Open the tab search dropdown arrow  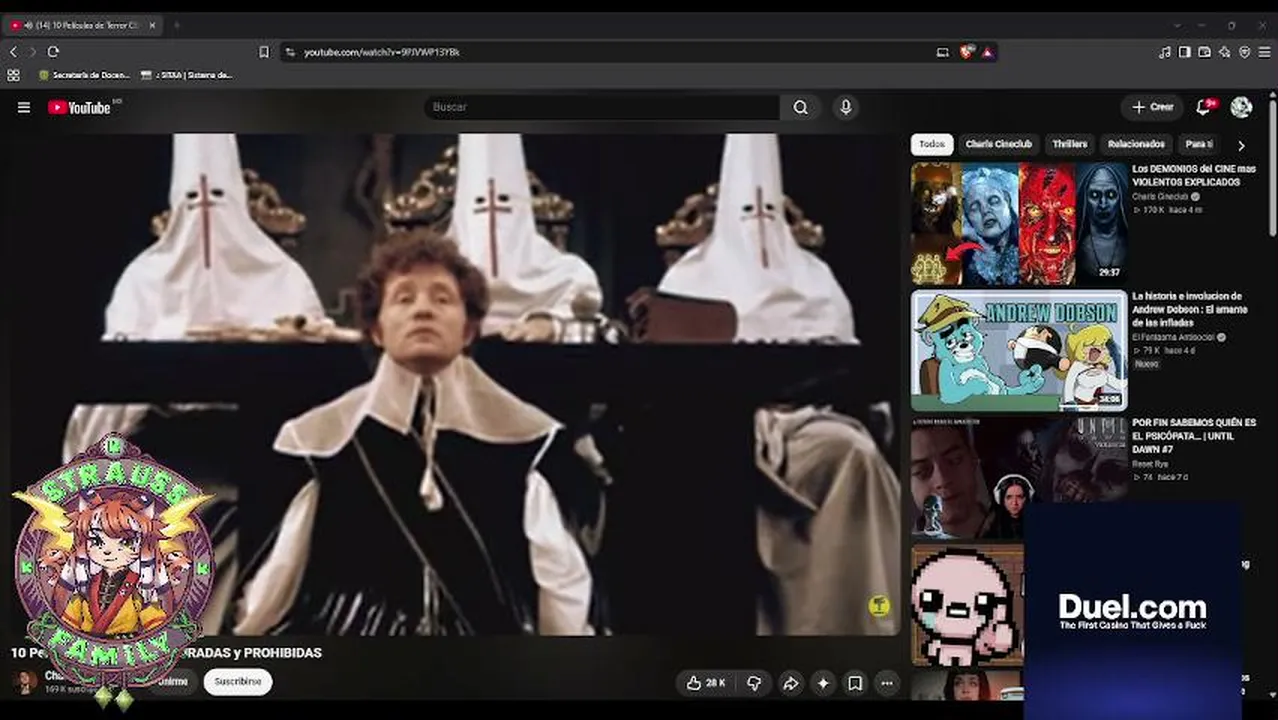coord(1177,25)
